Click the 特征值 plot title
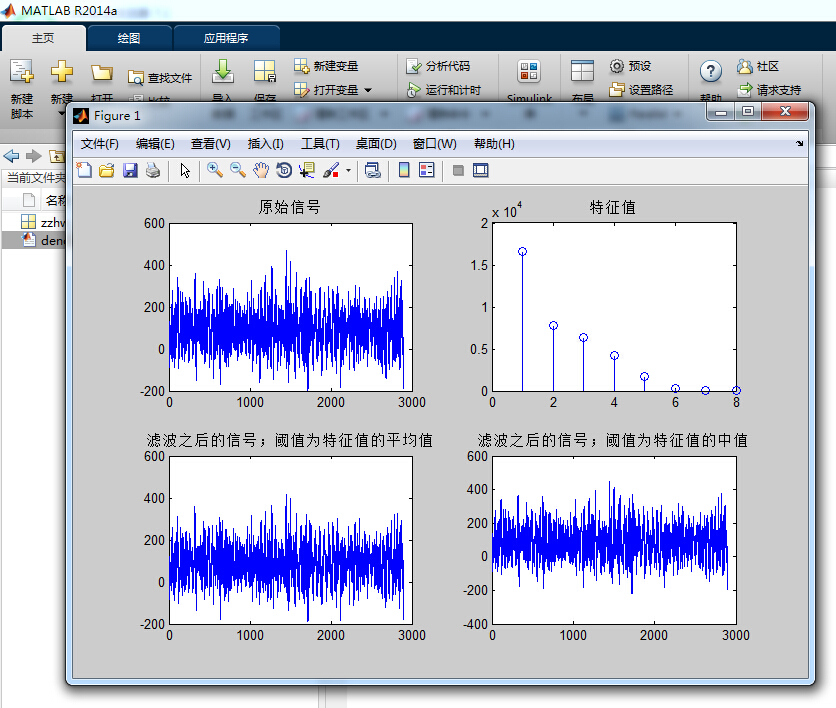 click(613, 206)
